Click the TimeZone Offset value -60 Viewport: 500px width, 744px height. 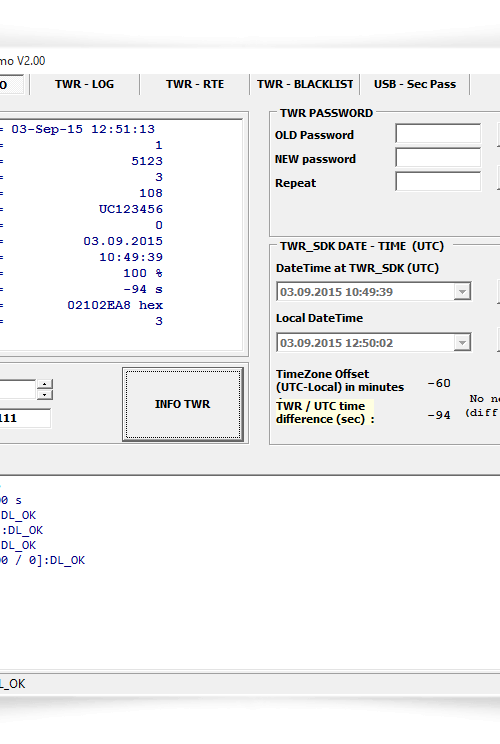tap(439, 383)
